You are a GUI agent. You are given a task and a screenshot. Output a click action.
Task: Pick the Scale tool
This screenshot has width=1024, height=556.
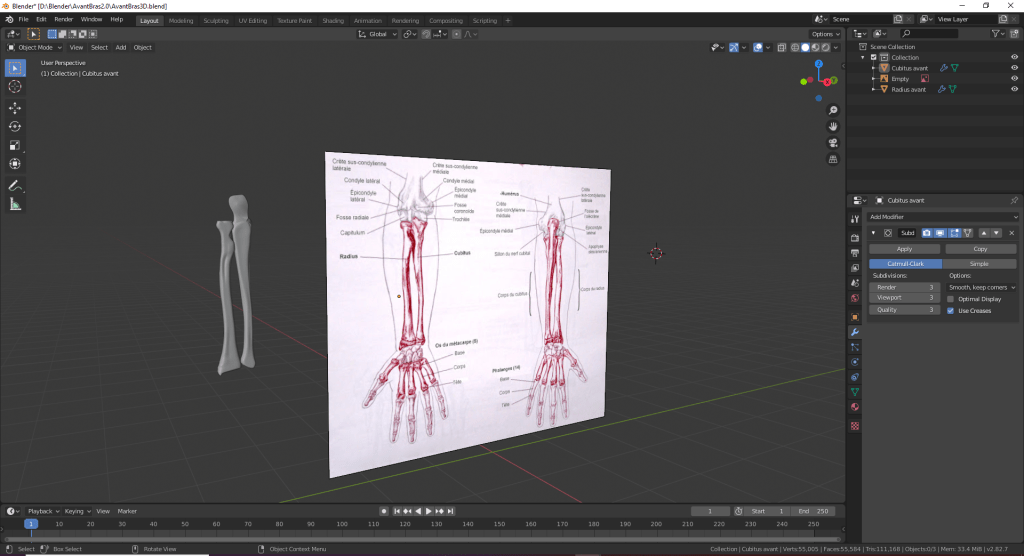click(x=15, y=145)
